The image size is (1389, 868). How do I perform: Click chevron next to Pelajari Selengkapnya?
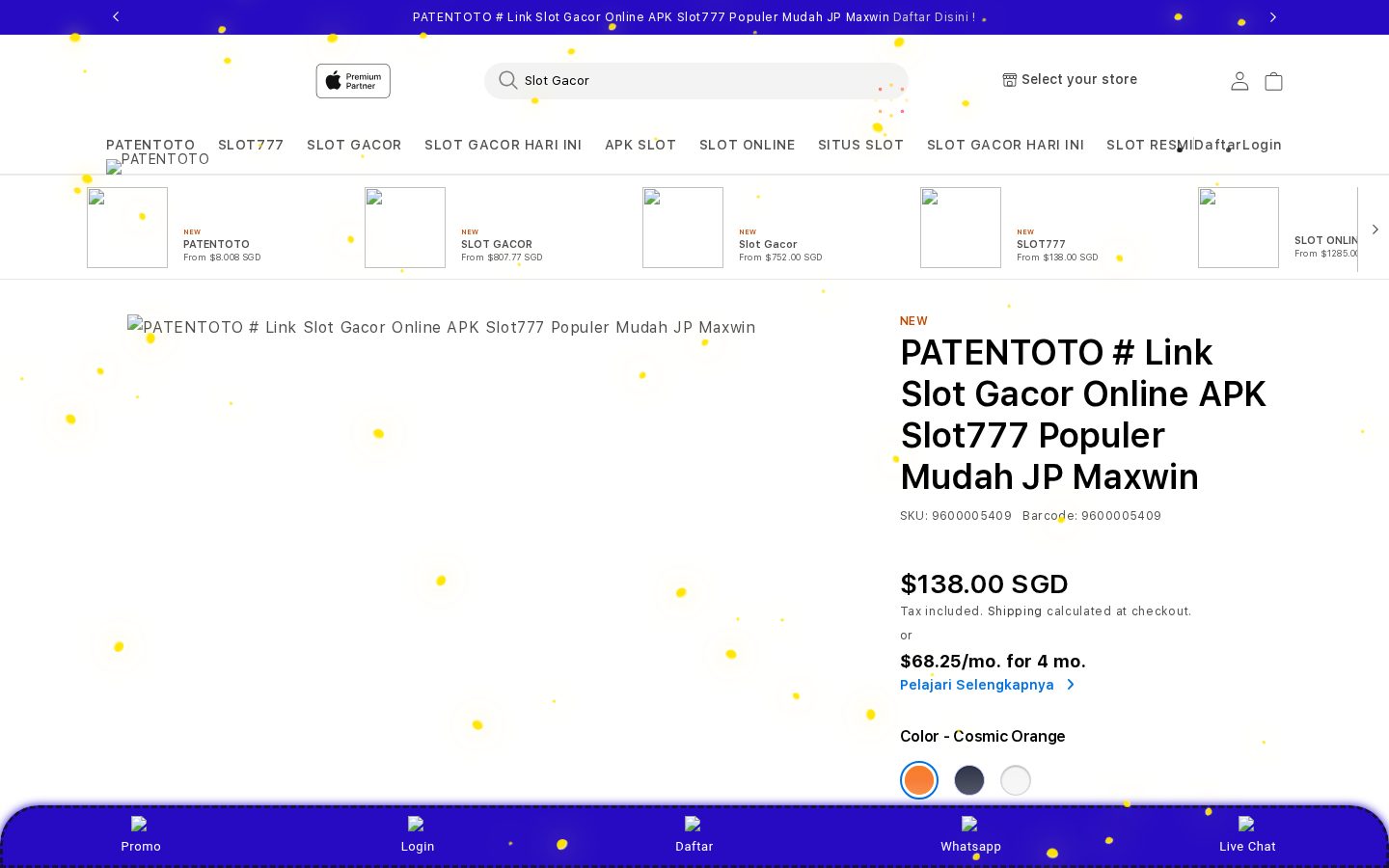click(1070, 685)
